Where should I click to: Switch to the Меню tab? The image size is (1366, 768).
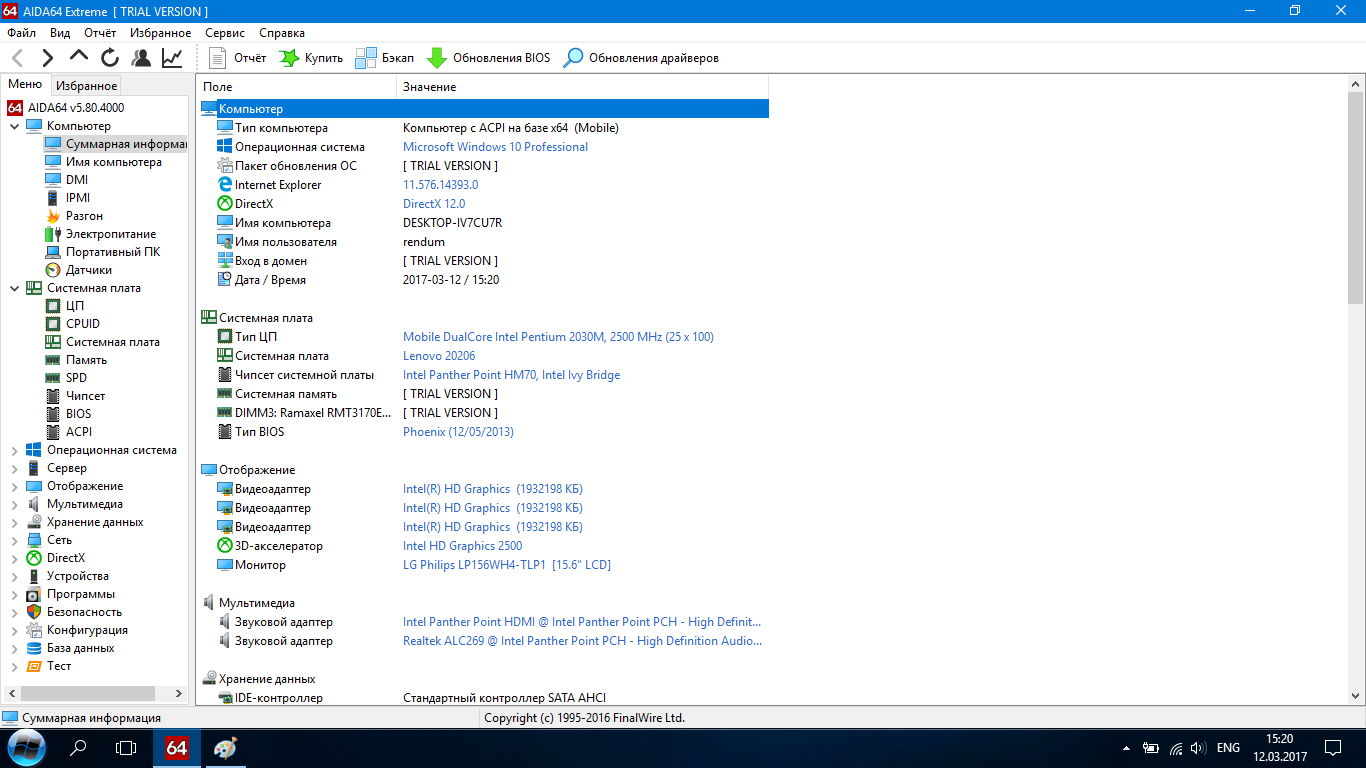25,85
